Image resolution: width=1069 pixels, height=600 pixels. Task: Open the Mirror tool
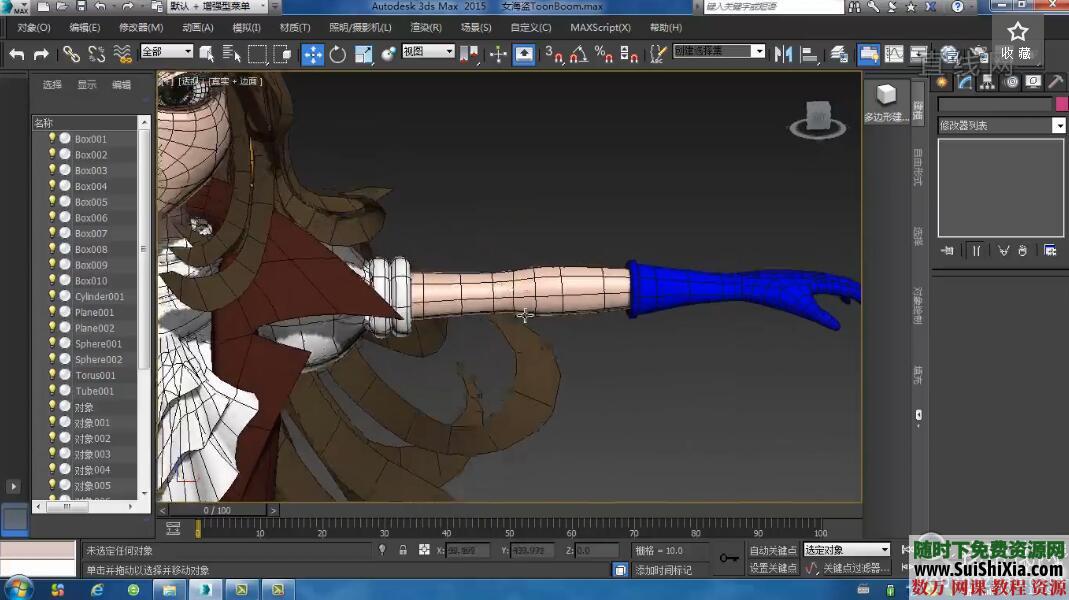pos(783,53)
